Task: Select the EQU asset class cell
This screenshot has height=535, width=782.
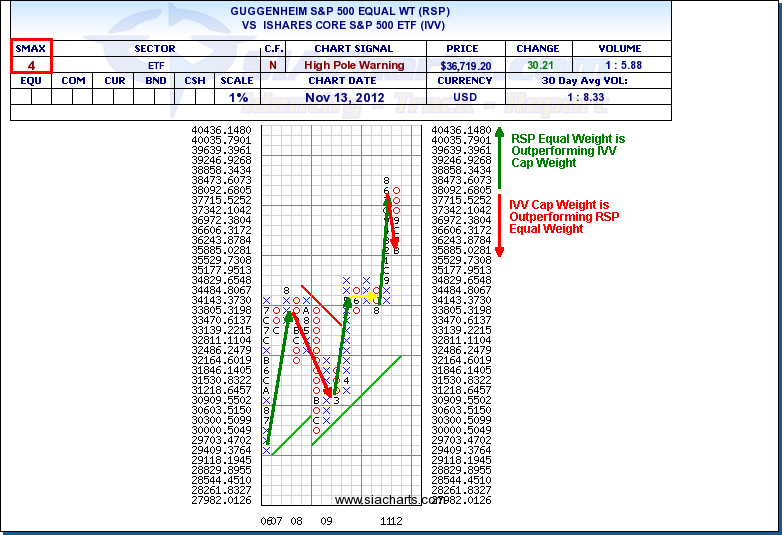Action: (x=31, y=81)
